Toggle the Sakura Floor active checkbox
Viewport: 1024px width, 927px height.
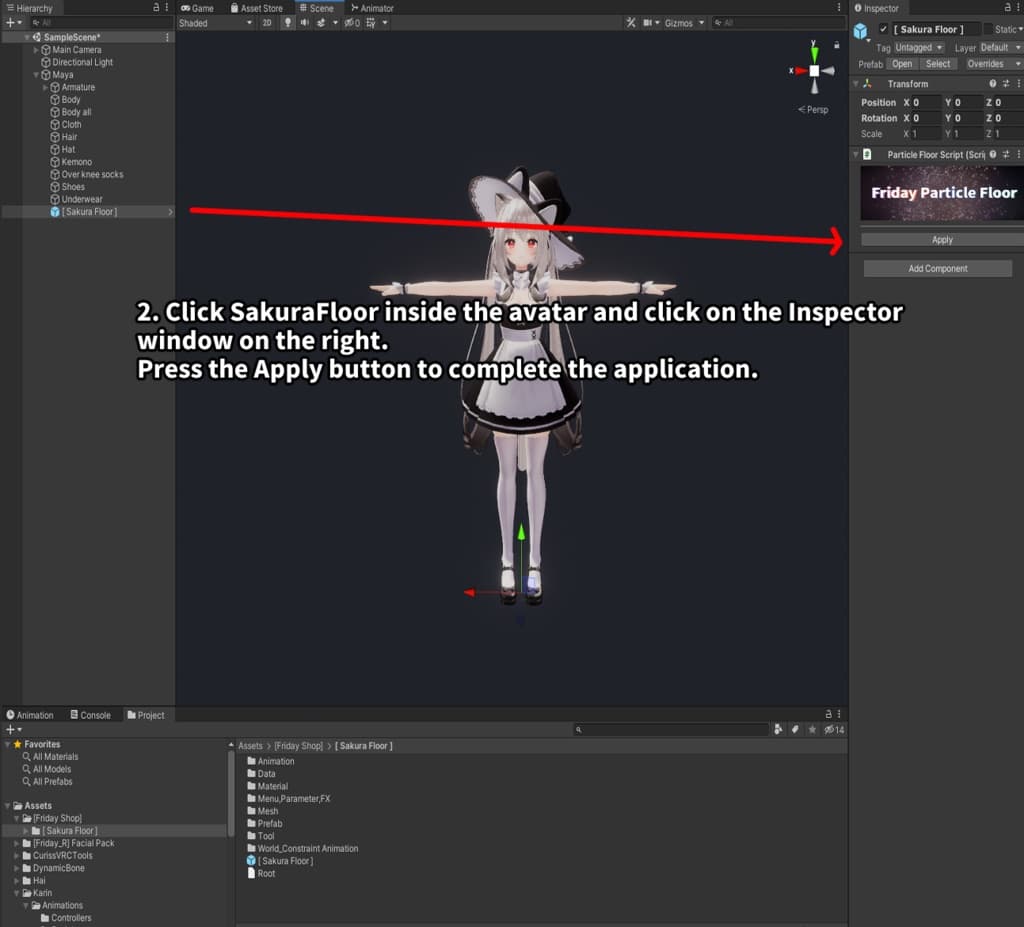pos(883,29)
